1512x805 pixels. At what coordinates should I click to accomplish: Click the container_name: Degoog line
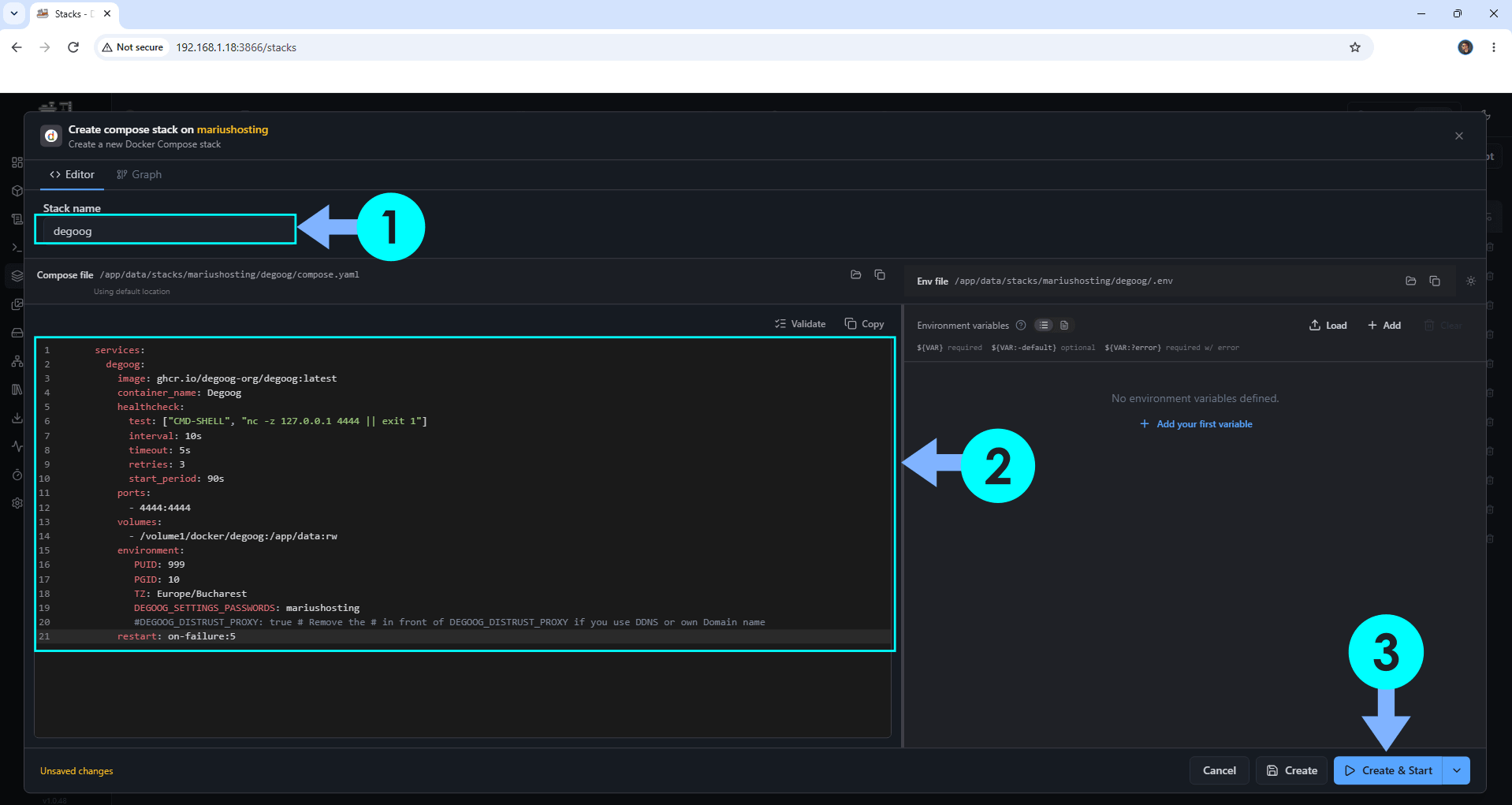point(179,393)
